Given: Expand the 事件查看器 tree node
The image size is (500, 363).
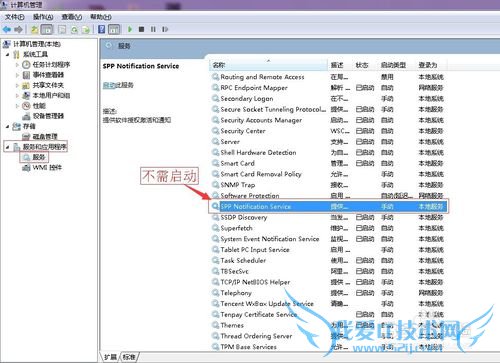Looking at the screenshot, I should coord(17,75).
